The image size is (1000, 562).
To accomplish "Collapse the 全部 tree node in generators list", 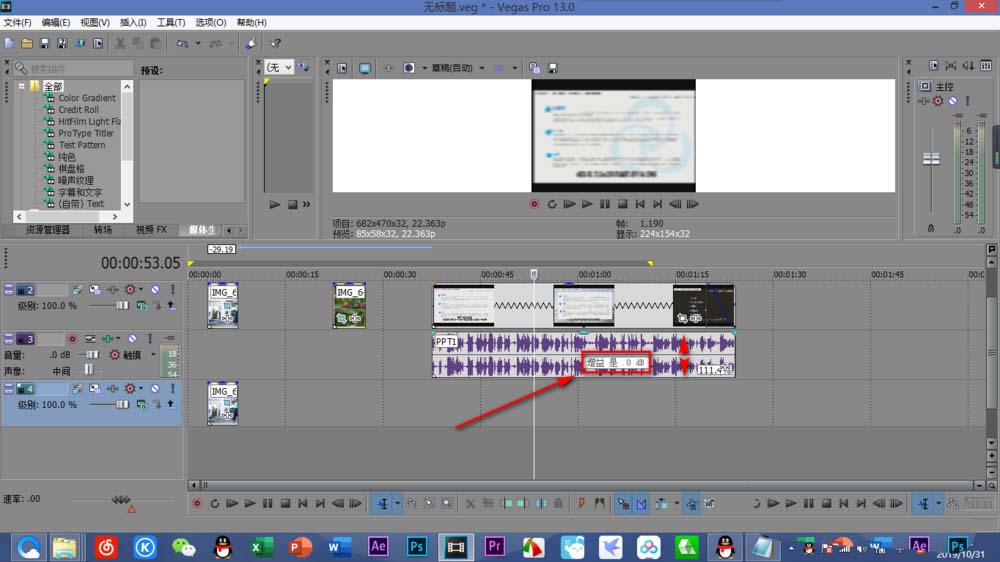I will (x=21, y=86).
